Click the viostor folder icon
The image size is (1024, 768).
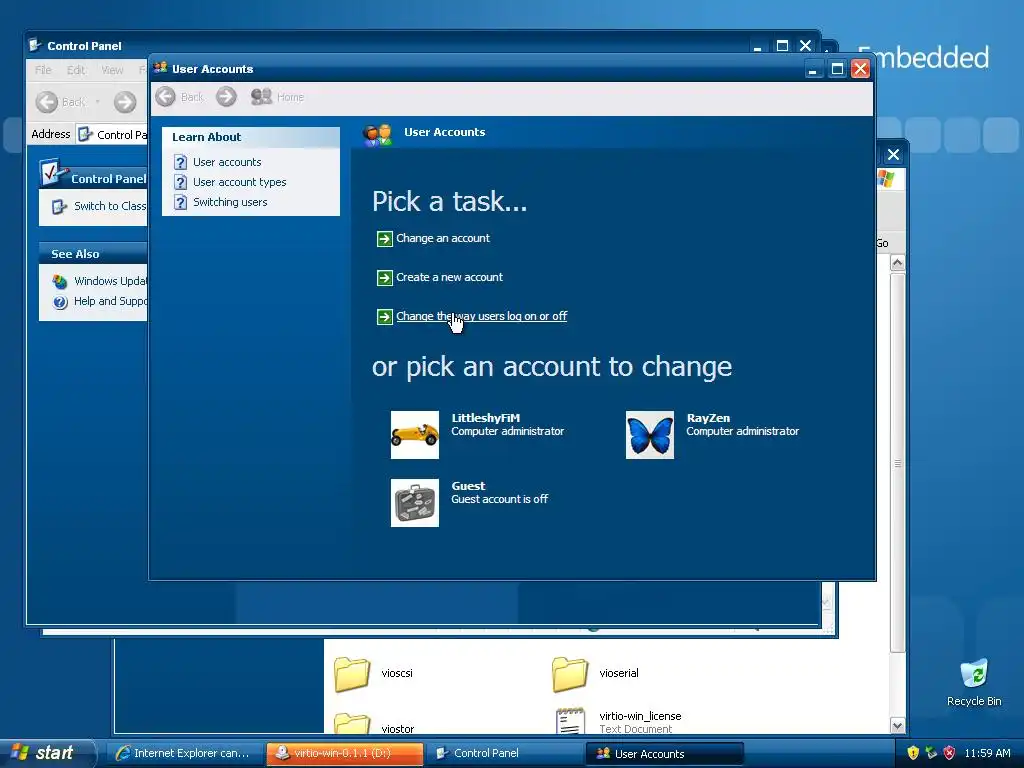click(352, 724)
